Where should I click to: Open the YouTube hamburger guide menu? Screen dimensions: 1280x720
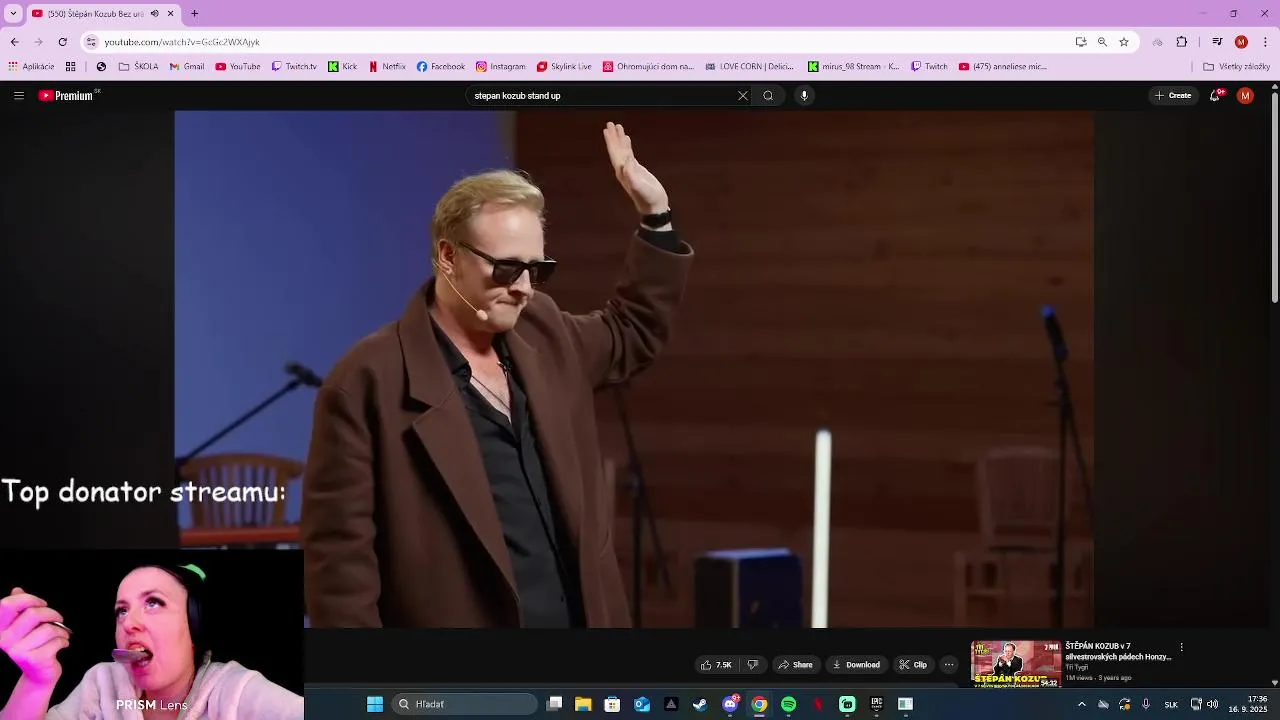(x=19, y=96)
